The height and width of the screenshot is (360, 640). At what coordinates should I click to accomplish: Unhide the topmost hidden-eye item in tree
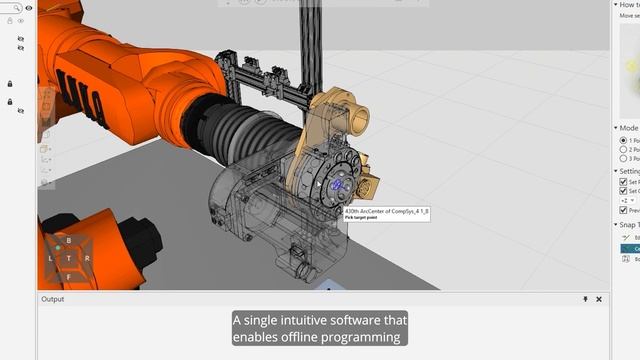tap(21, 39)
